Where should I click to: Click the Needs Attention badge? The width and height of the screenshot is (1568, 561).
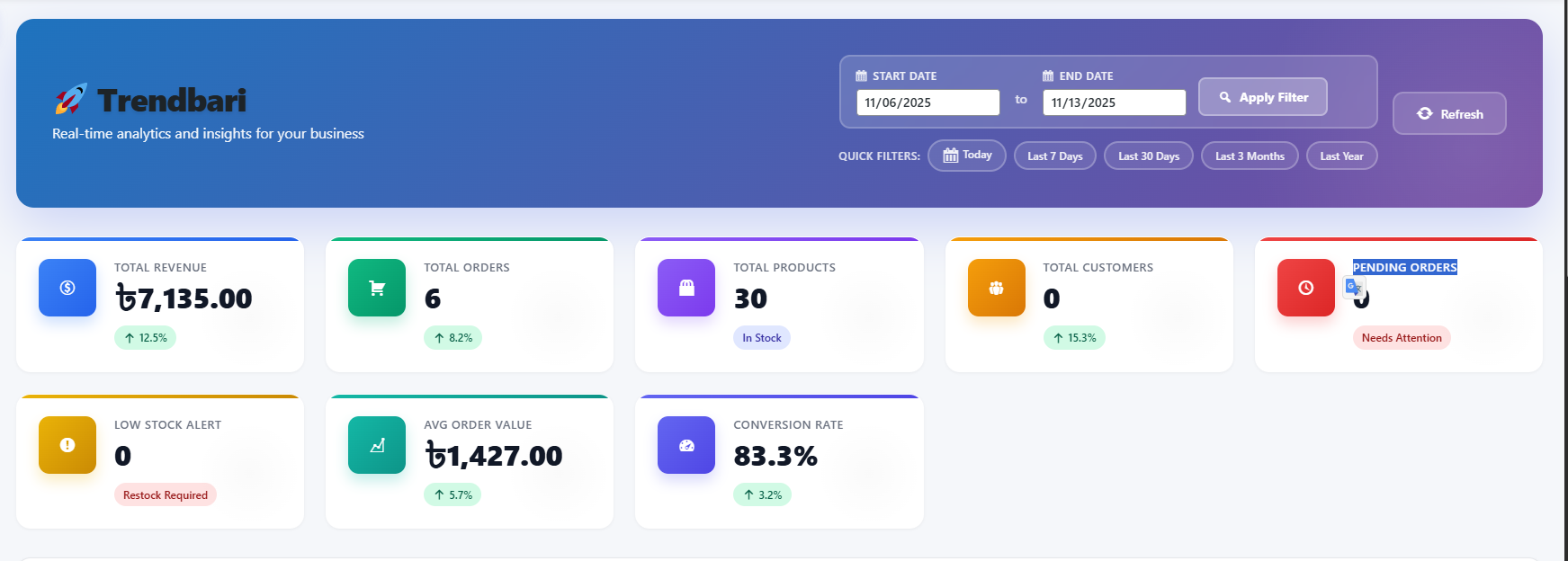[1401, 338]
